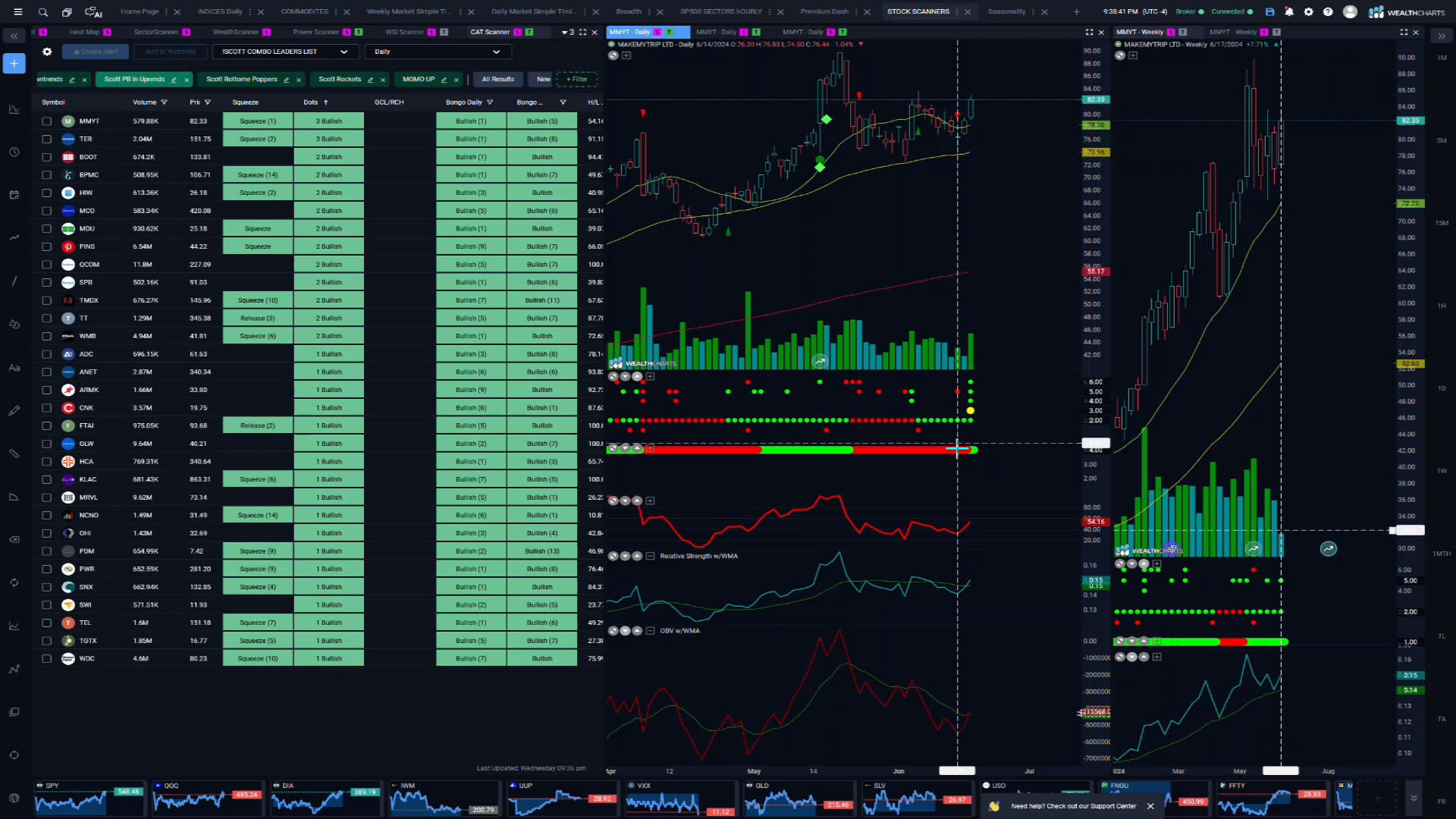
Task: Click the volume indicator arrow icon on daily chart
Action: (x=820, y=362)
